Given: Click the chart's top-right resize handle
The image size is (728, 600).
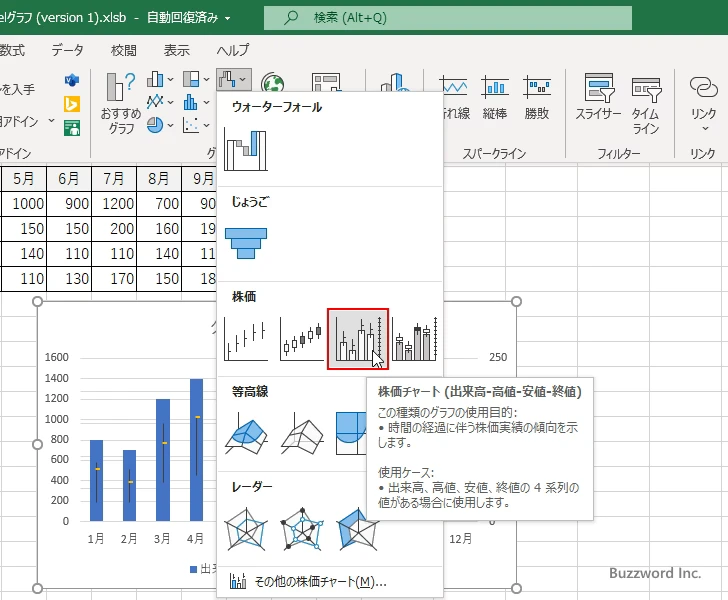Looking at the screenshot, I should (516, 301).
